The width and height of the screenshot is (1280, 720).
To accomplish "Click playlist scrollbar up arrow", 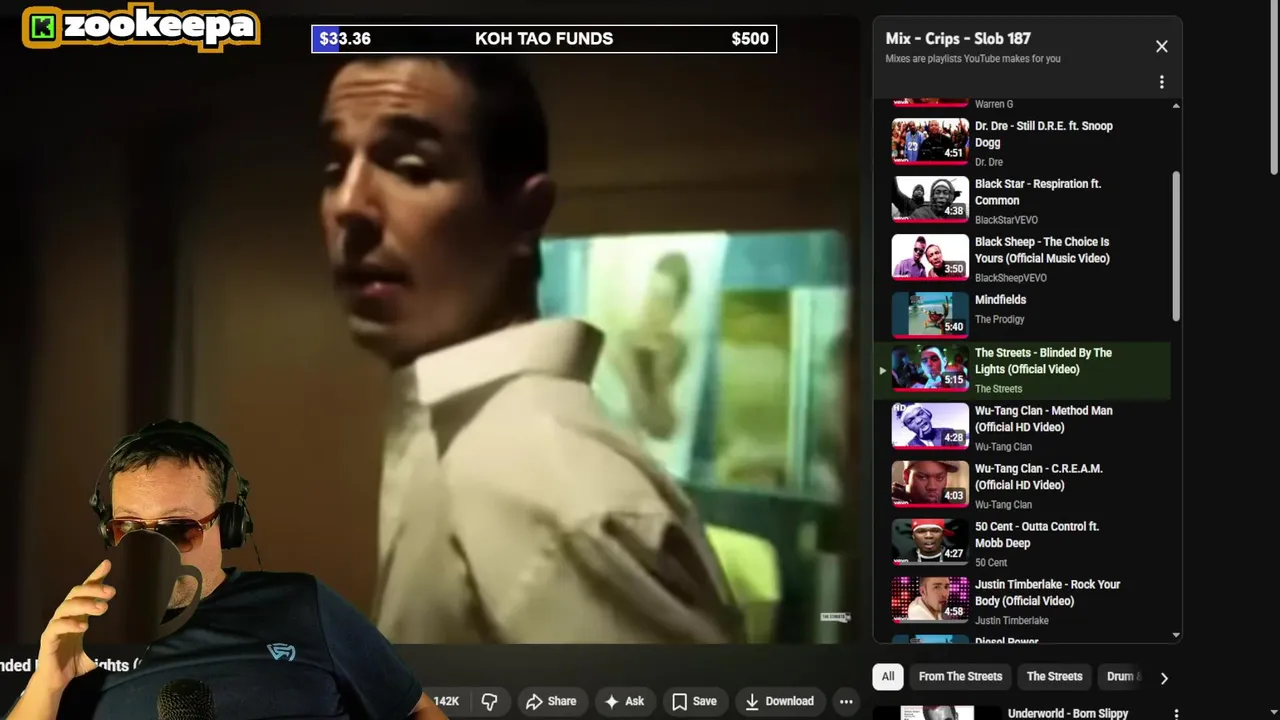I will tap(1176, 106).
